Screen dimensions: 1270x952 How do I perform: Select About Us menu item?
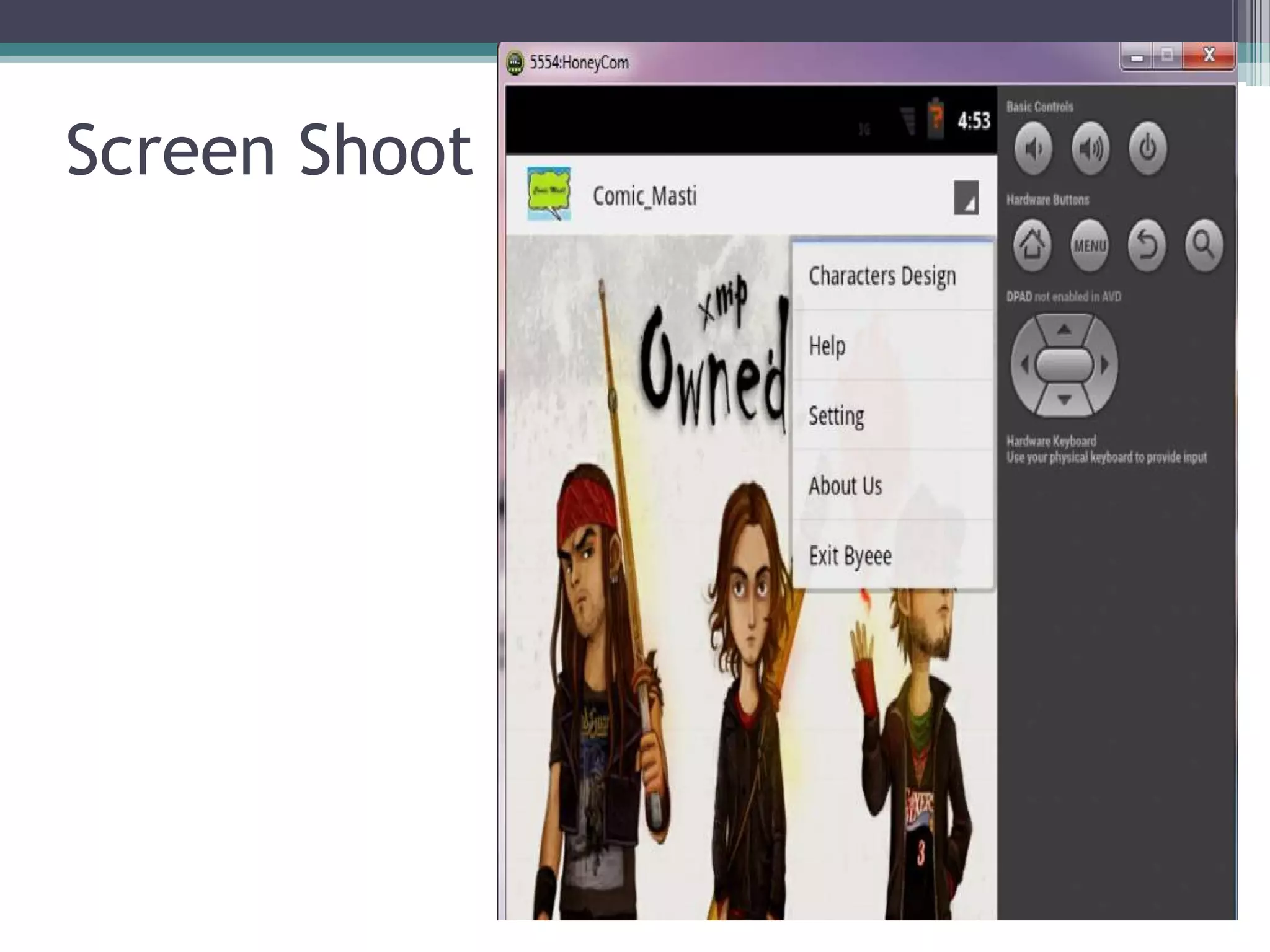pyautogui.click(x=893, y=485)
